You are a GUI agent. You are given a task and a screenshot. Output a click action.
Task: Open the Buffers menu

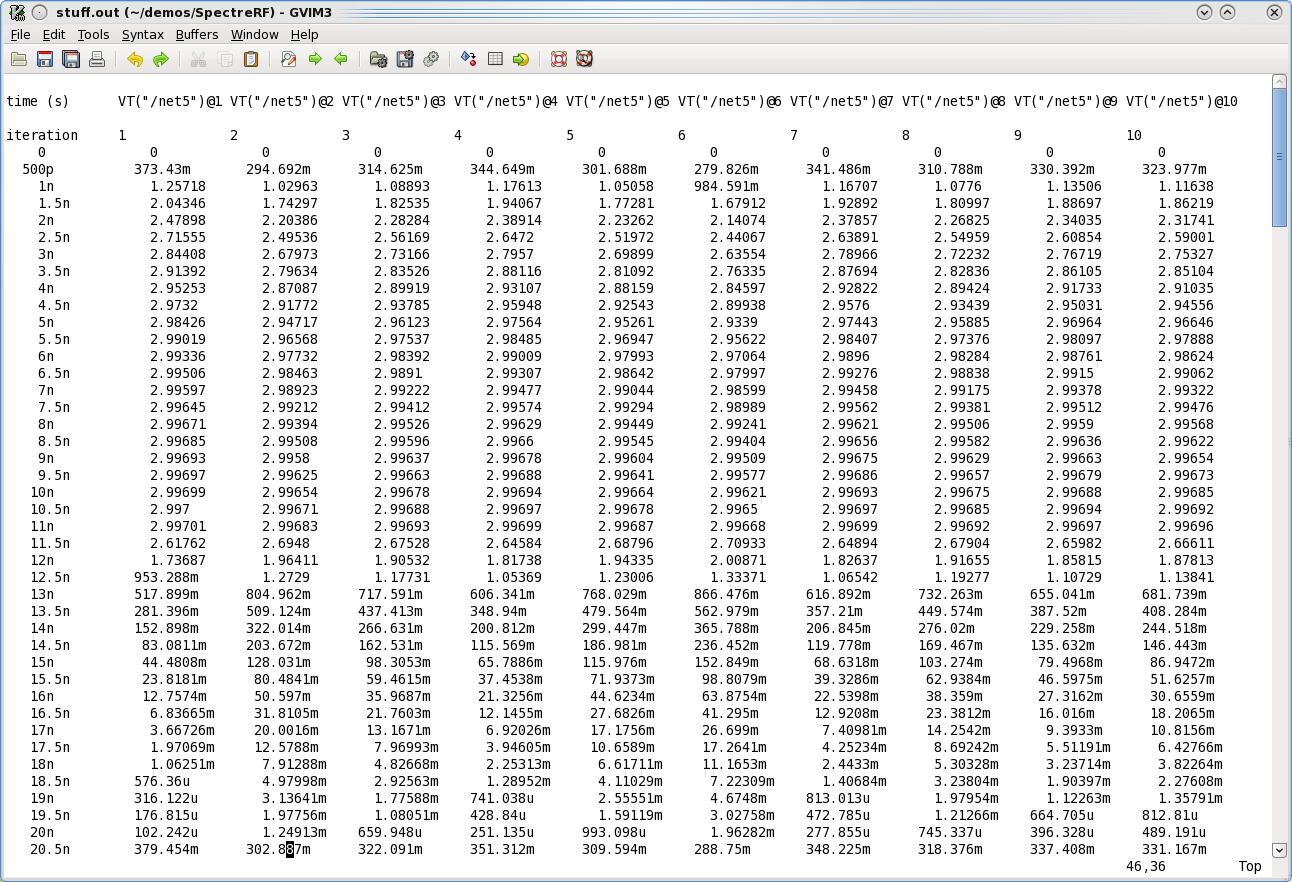(197, 34)
